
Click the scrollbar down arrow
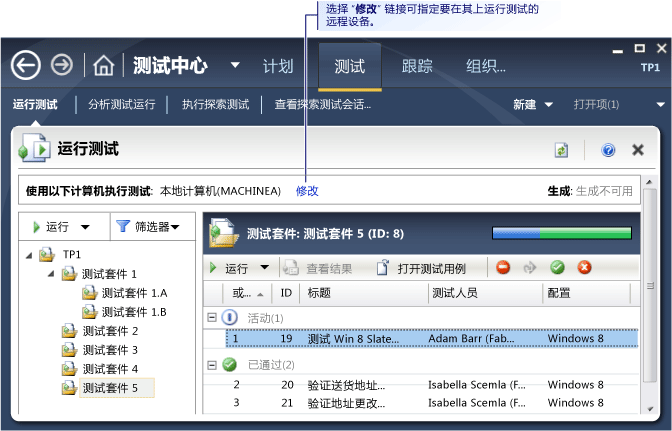[650, 409]
